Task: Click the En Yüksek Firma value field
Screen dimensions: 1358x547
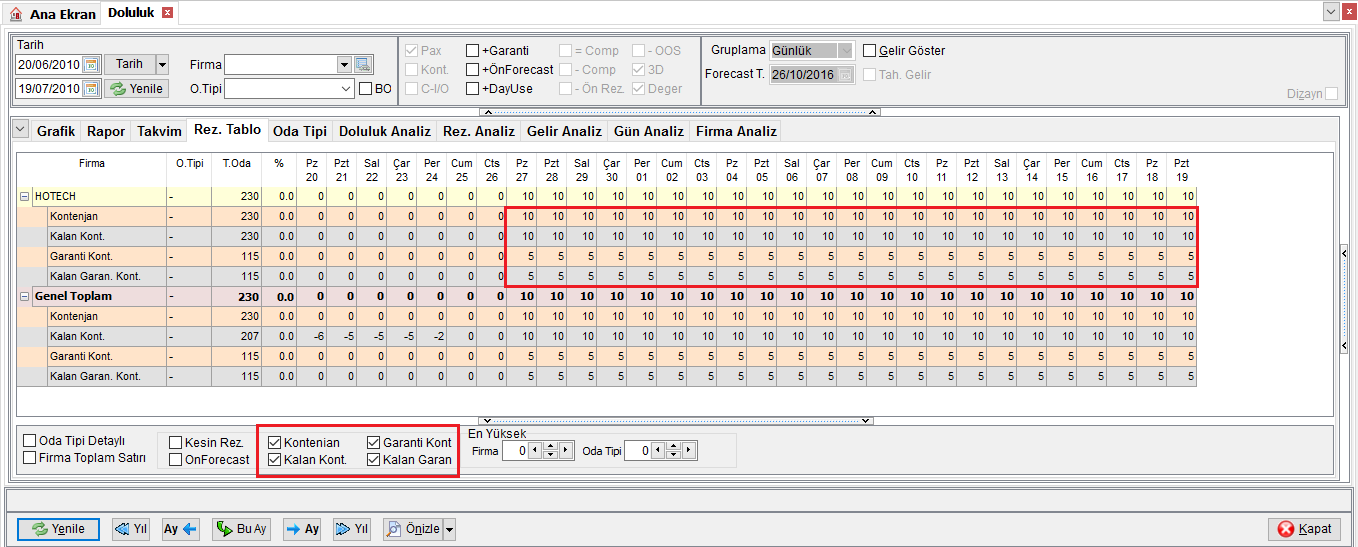Action: tap(515, 451)
